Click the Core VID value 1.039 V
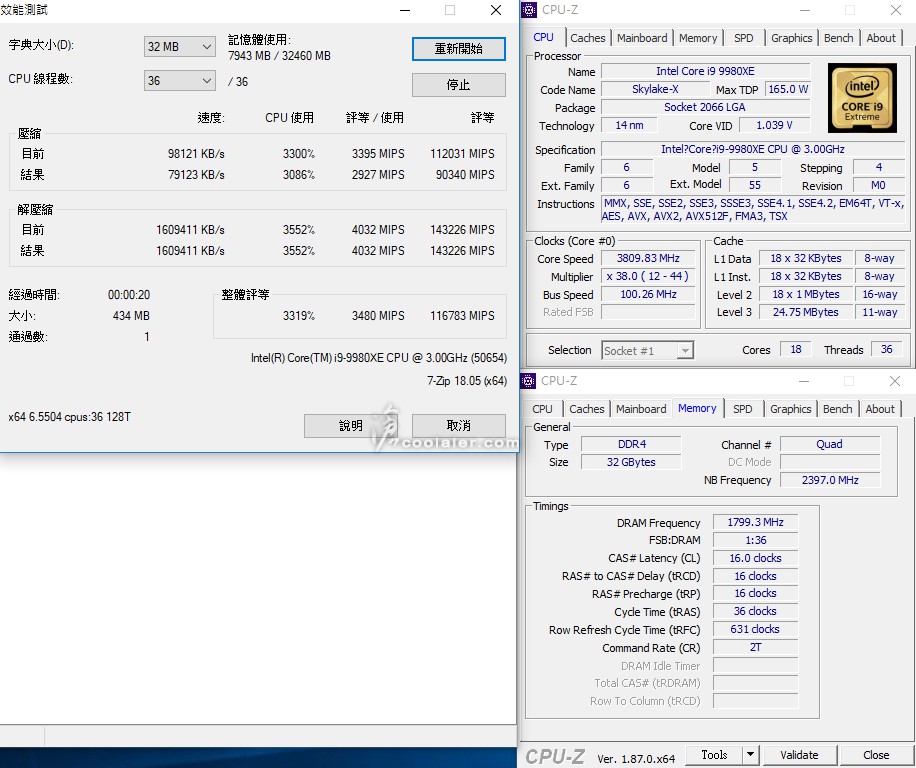Viewport: 916px width, 768px height. coord(775,125)
